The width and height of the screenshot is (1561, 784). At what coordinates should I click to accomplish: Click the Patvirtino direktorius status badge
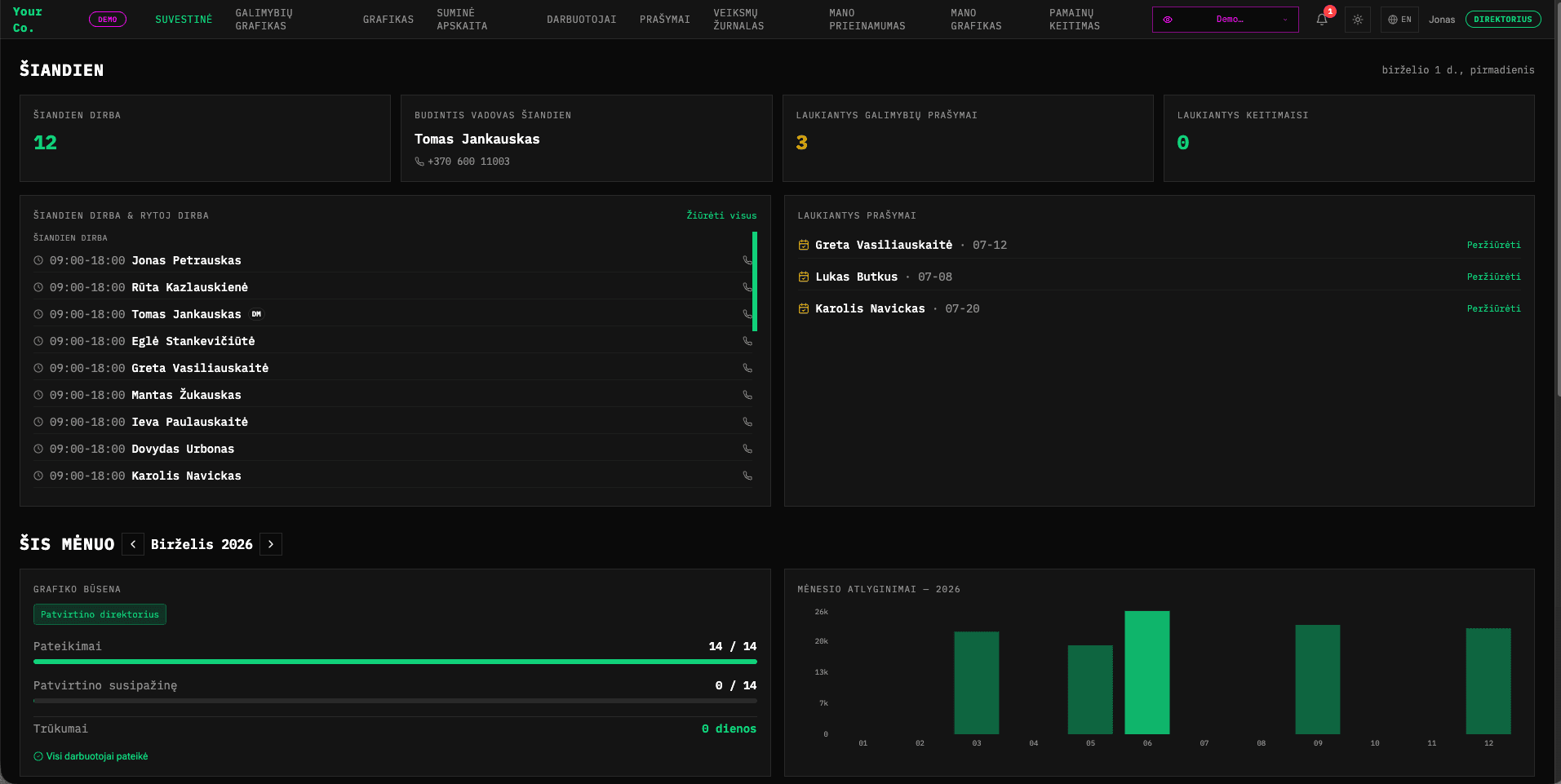click(x=100, y=614)
